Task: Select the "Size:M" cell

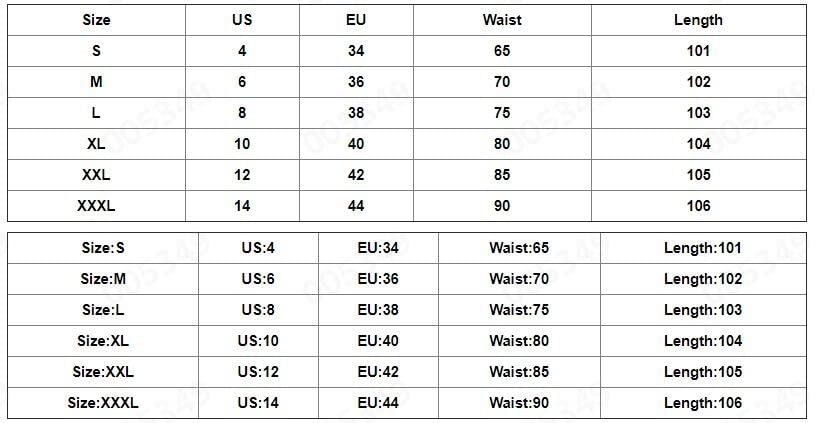Action: pos(103,279)
